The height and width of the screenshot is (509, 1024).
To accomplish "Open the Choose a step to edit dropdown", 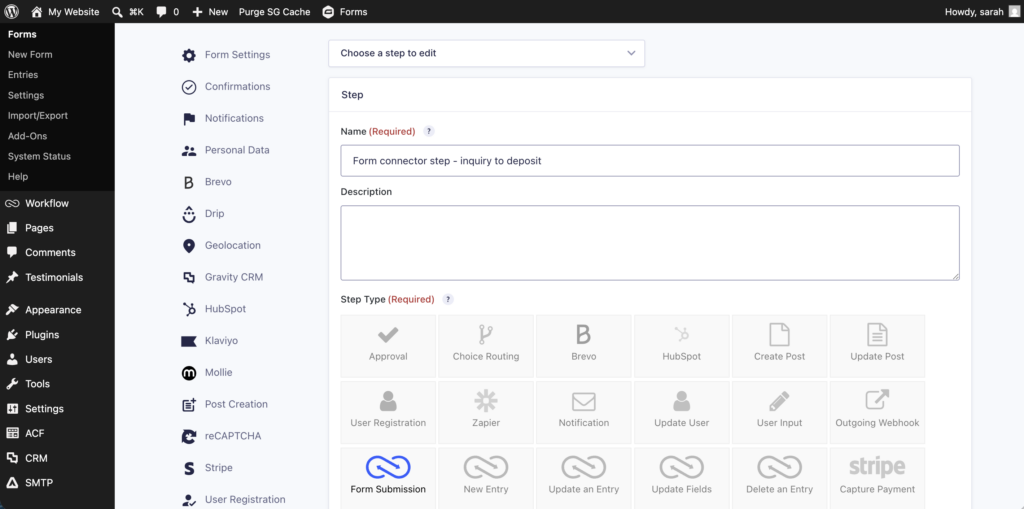I will pos(487,54).
